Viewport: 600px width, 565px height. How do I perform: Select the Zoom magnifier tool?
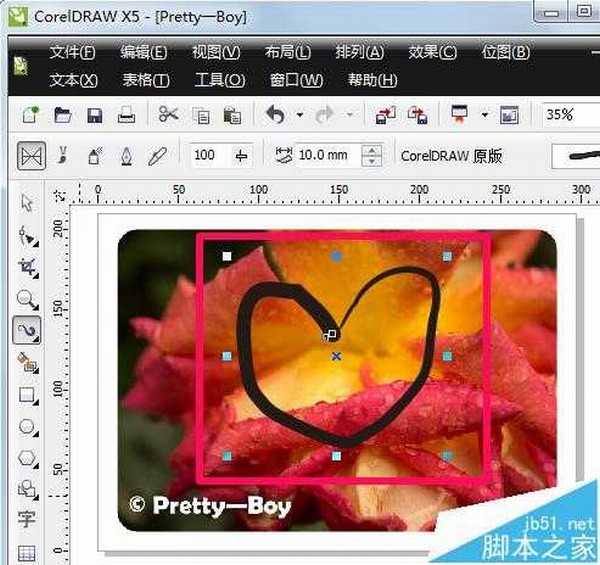tap(27, 298)
